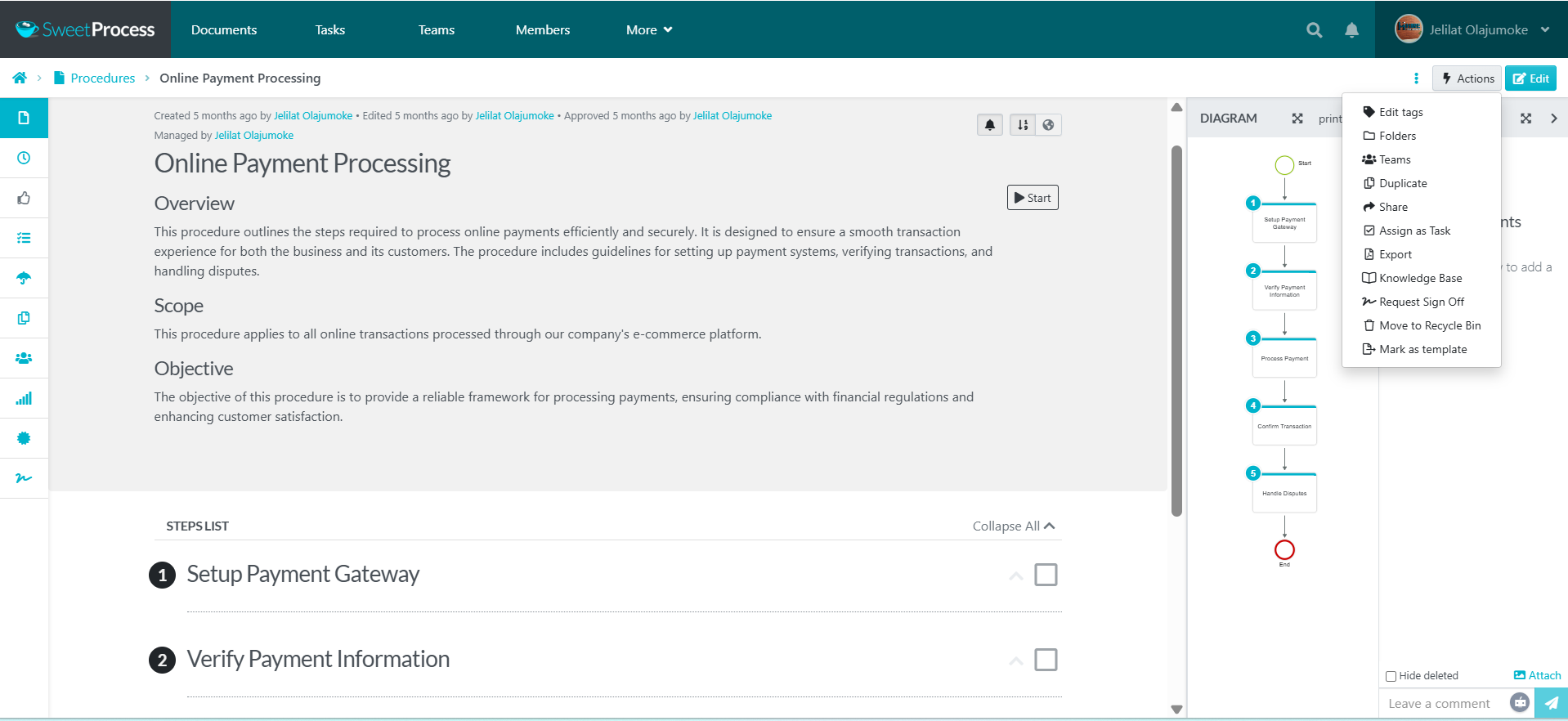
Task: Click the Actions button
Action: [1467, 78]
